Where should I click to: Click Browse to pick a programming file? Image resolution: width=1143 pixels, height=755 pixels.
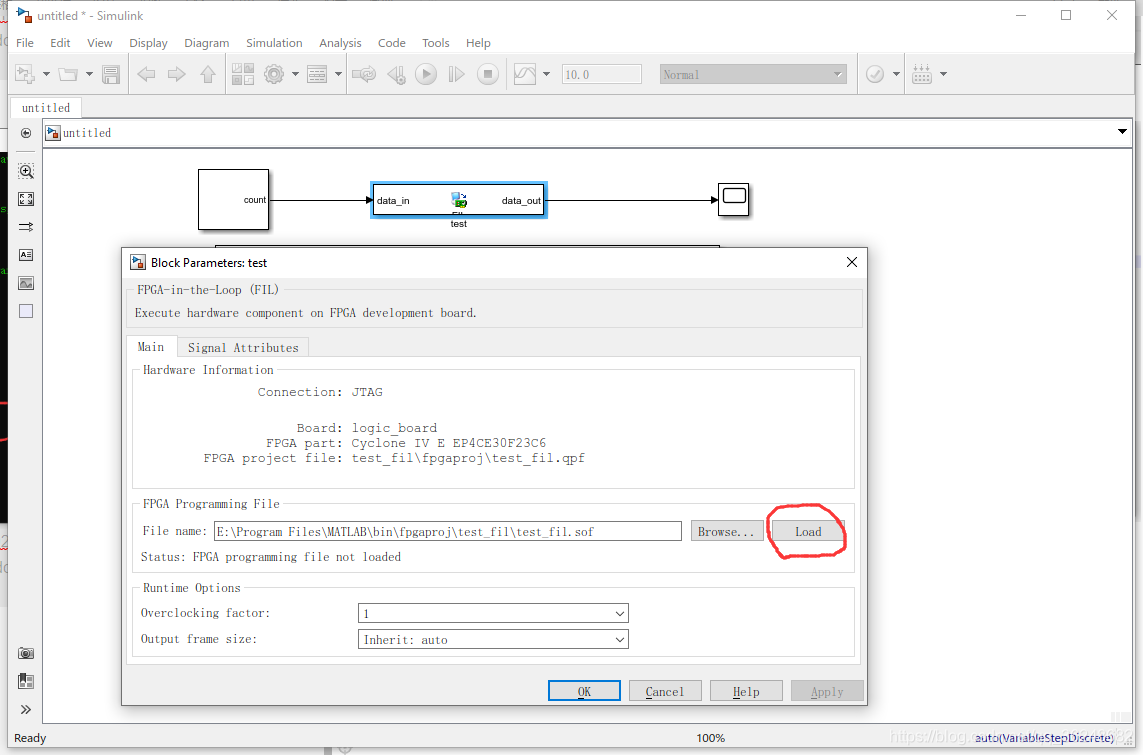727,531
